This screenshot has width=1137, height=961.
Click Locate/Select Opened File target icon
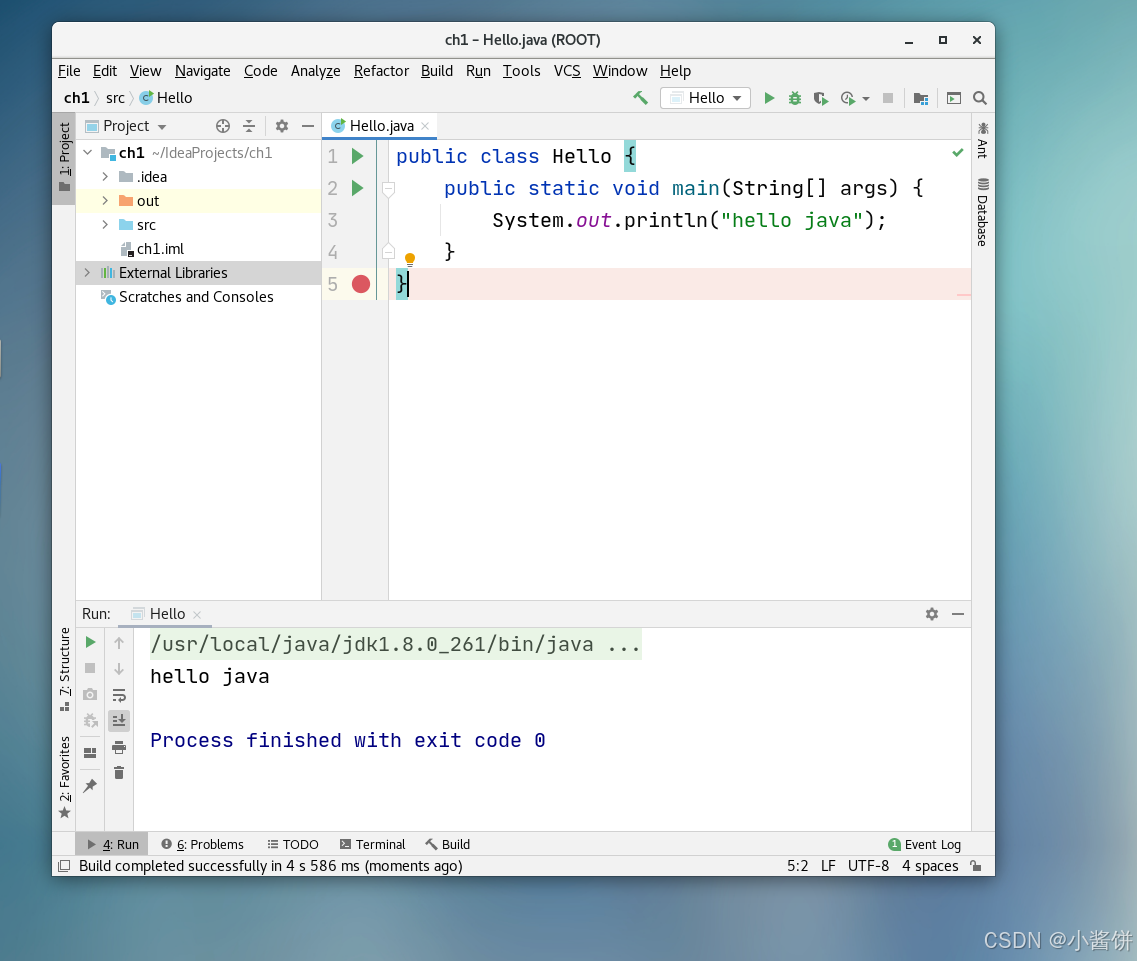[x=223, y=126]
